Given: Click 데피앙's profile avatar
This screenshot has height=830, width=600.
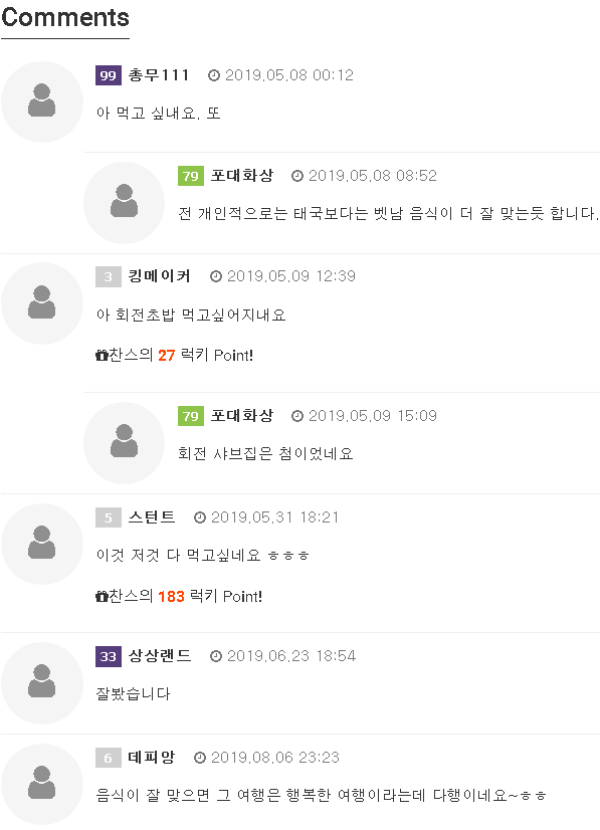Looking at the screenshot, I should pyautogui.click(x=41, y=783).
